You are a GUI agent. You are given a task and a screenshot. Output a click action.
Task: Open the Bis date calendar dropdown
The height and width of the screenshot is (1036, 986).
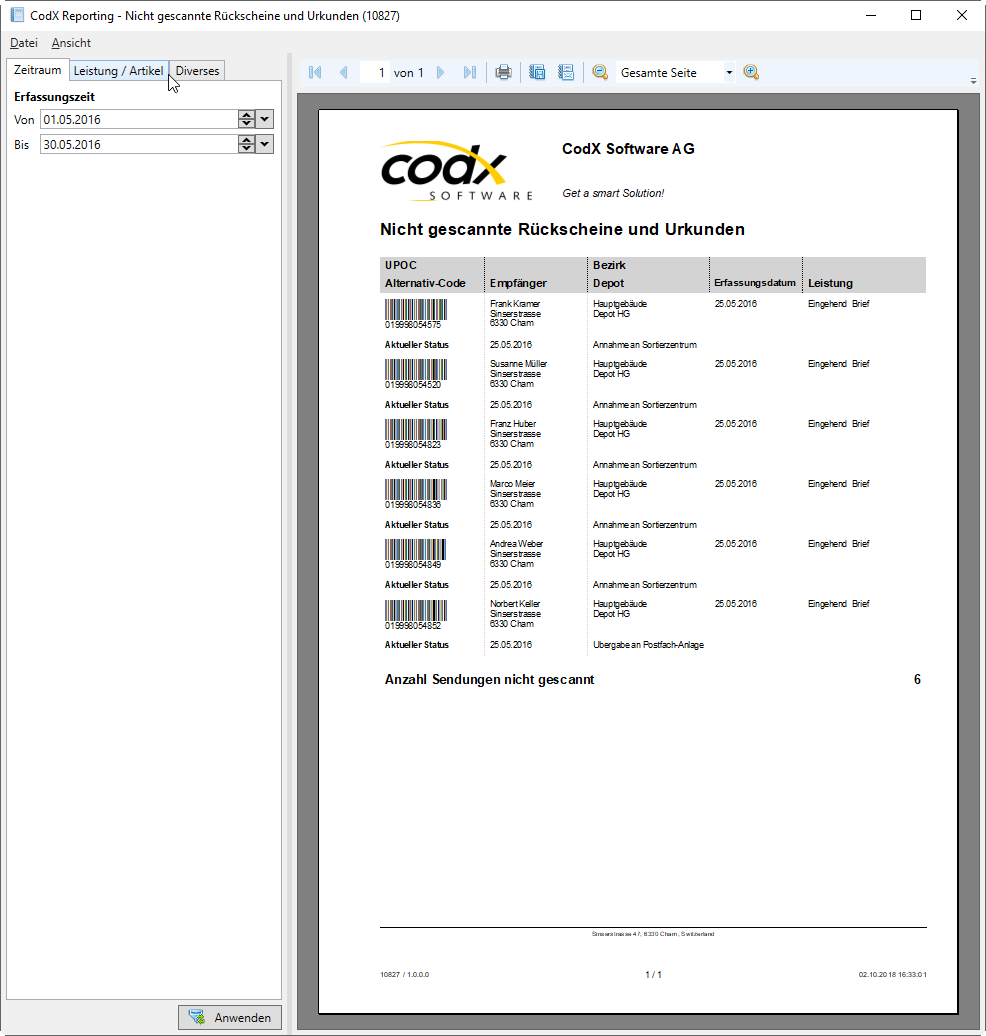click(264, 145)
